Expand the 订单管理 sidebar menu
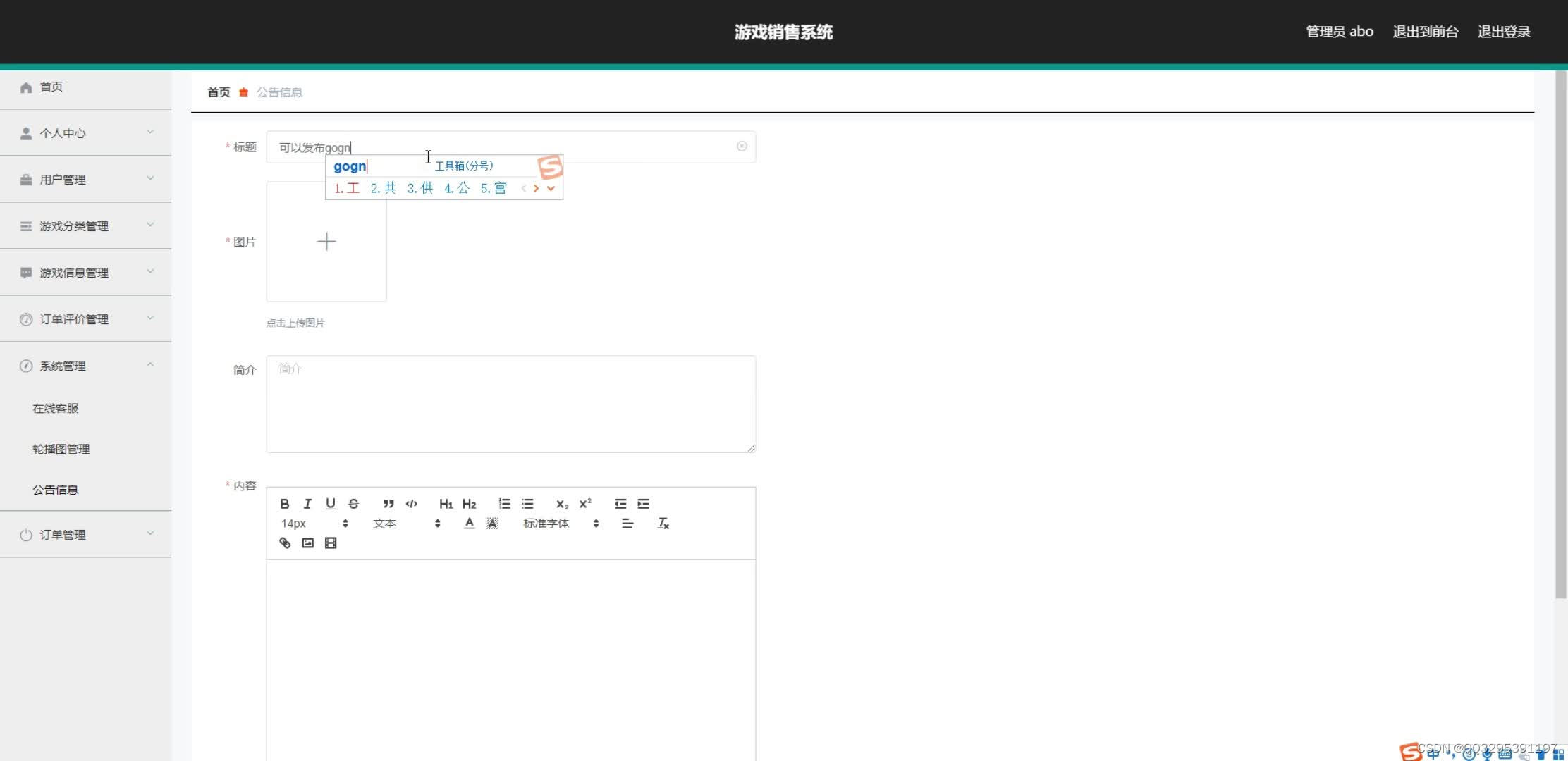 pyautogui.click(x=85, y=535)
